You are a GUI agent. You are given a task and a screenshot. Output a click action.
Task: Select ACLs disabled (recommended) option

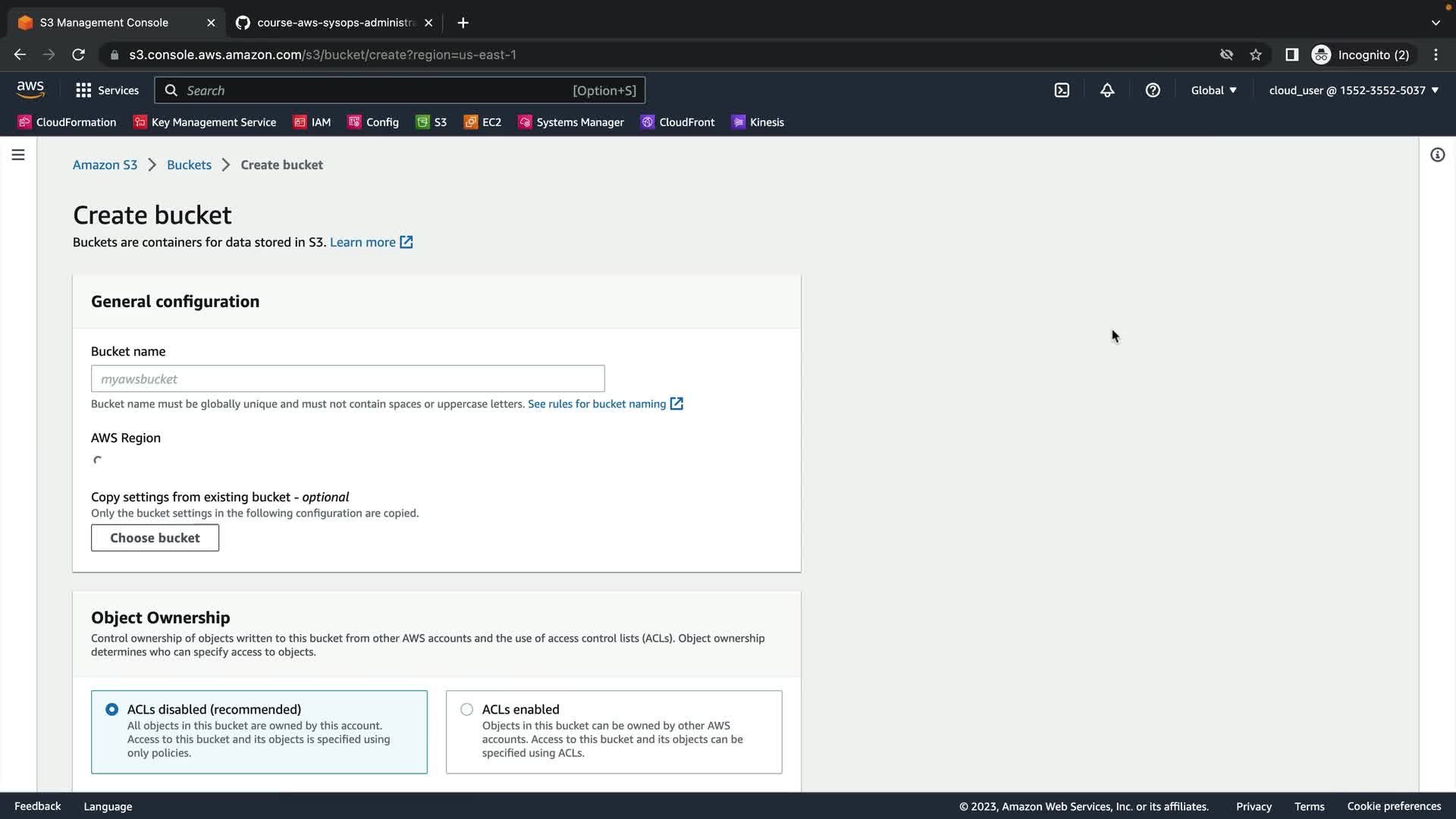coord(112,709)
